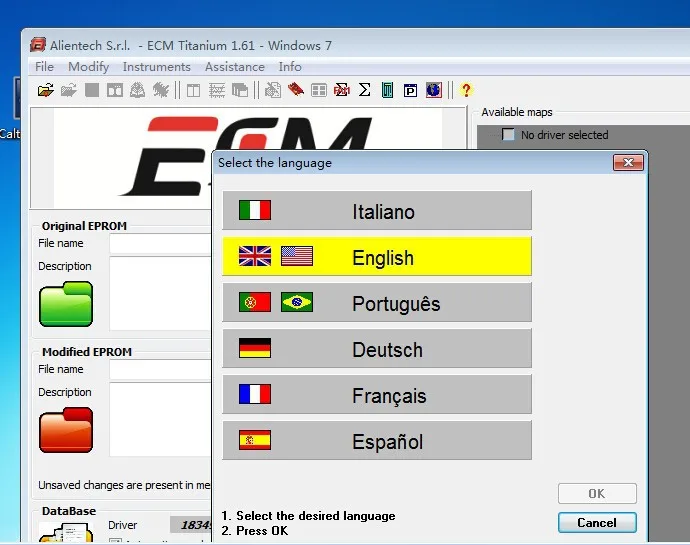Click the greyed table view icon
The image size is (690, 545).
193,90
